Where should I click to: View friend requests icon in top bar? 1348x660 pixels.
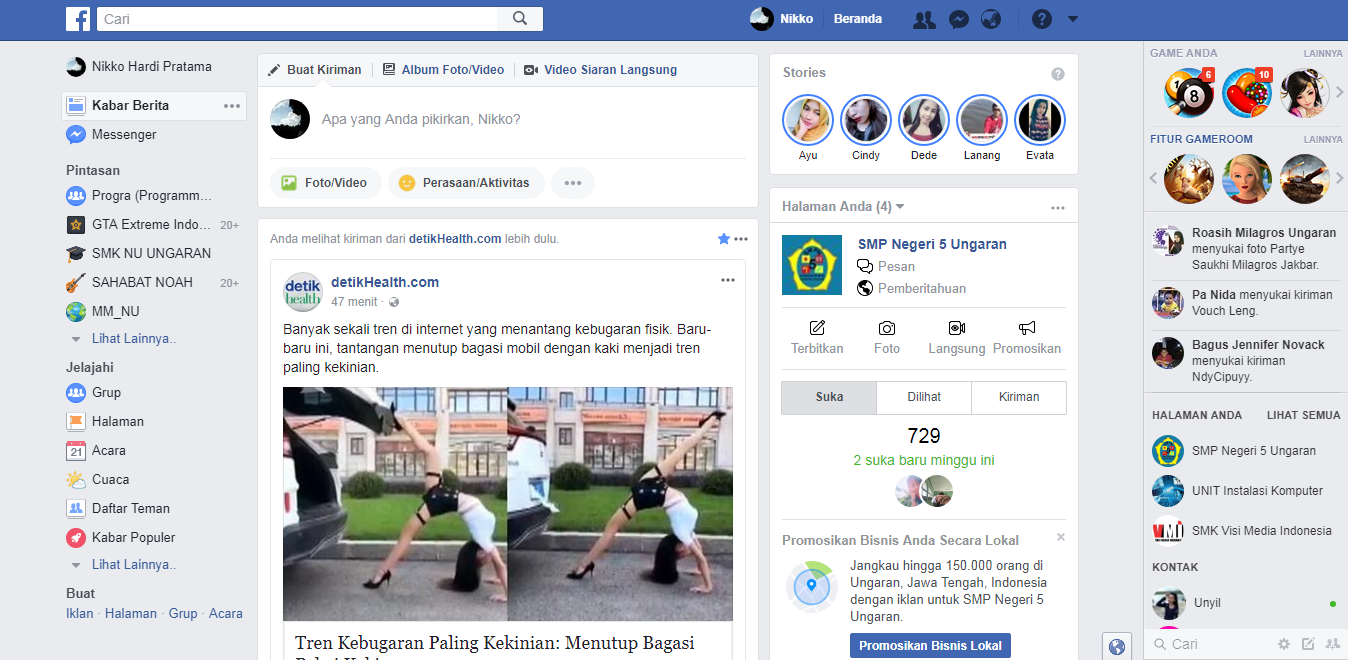[925, 19]
